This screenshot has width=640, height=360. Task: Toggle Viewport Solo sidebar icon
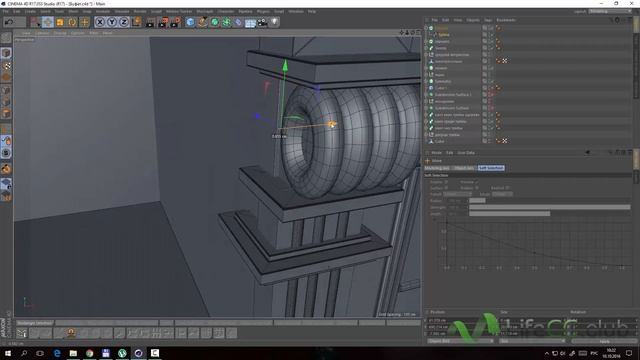6,153
